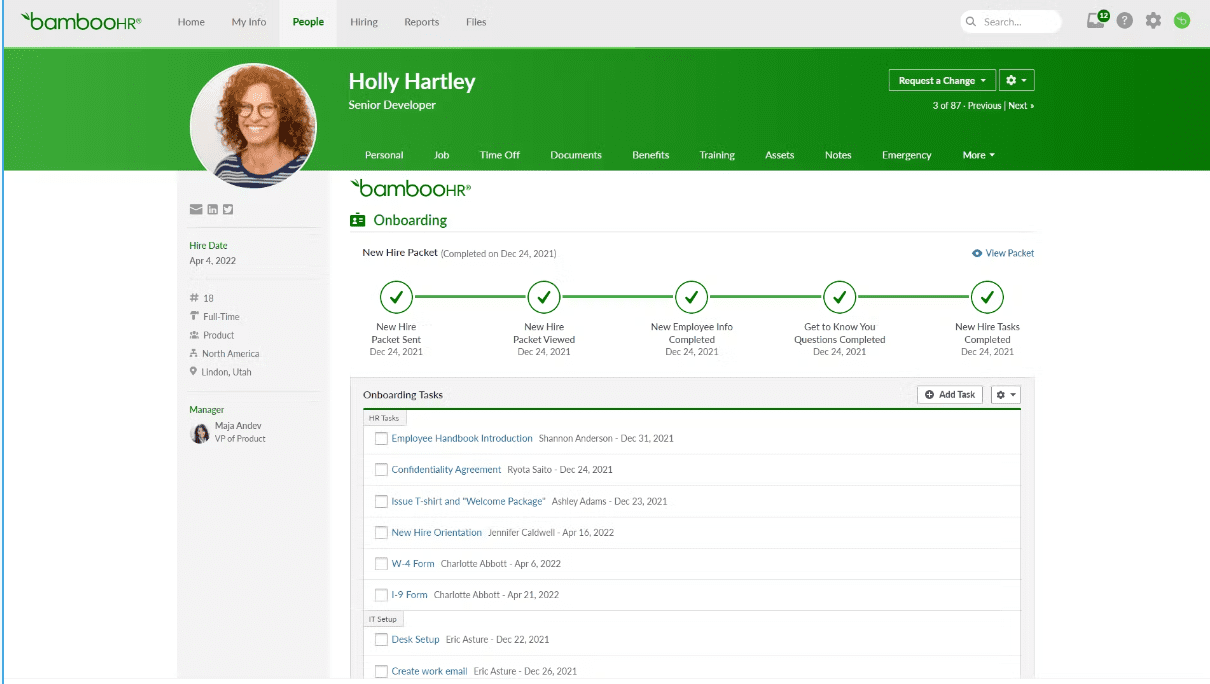Open the Request a Change dropdown arrow
The height and width of the screenshot is (684, 1210).
pos(985,79)
